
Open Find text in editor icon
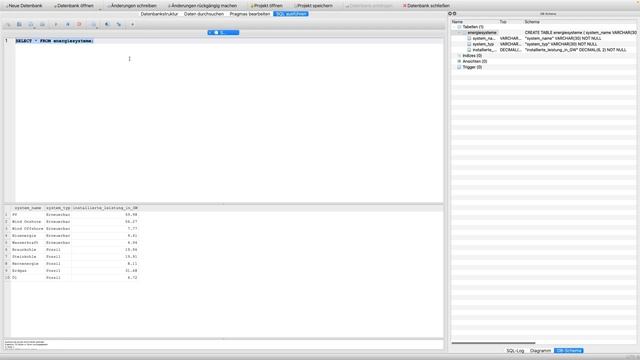click(107, 24)
